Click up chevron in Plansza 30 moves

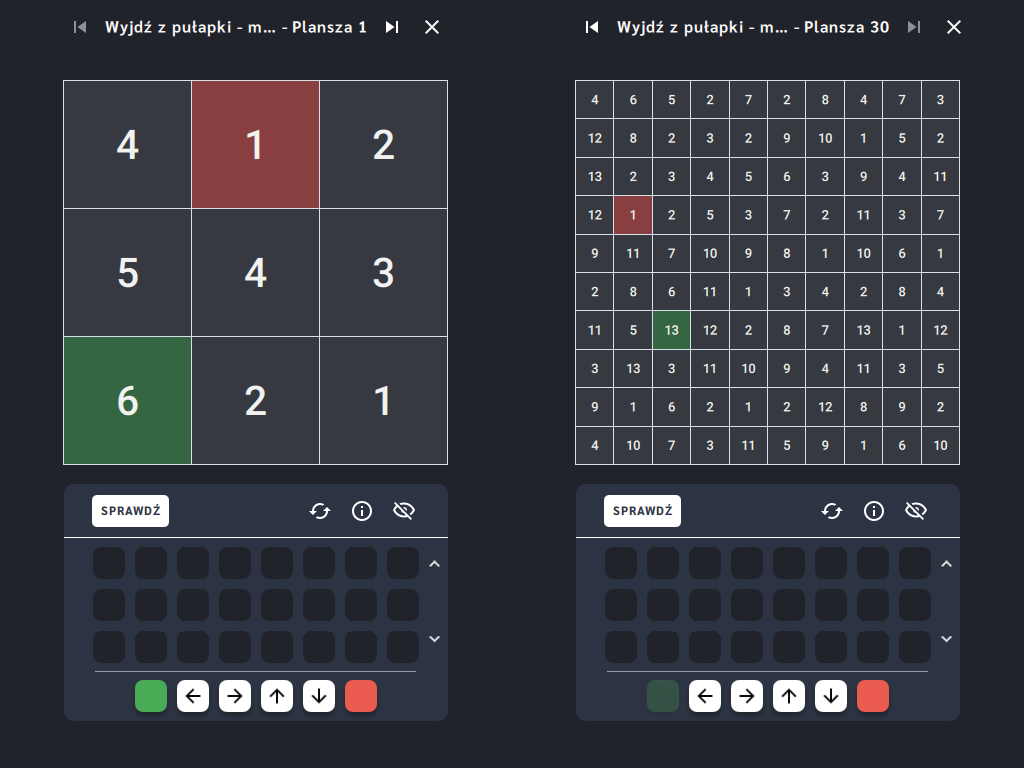point(946,564)
